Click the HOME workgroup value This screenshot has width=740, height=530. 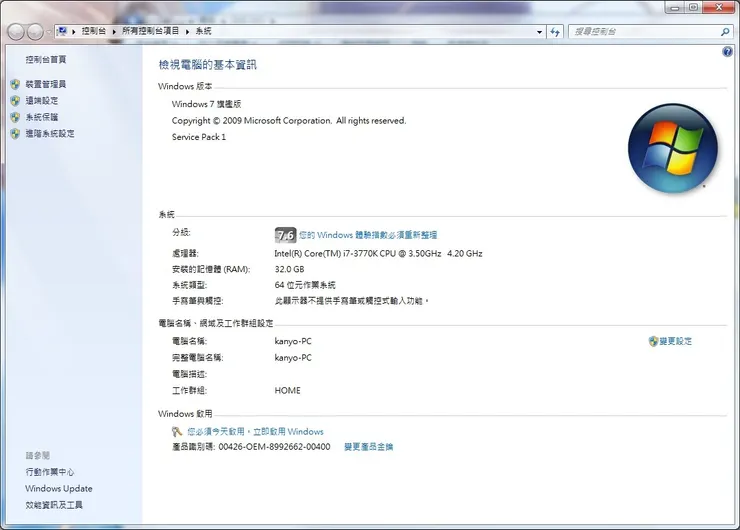click(287, 390)
